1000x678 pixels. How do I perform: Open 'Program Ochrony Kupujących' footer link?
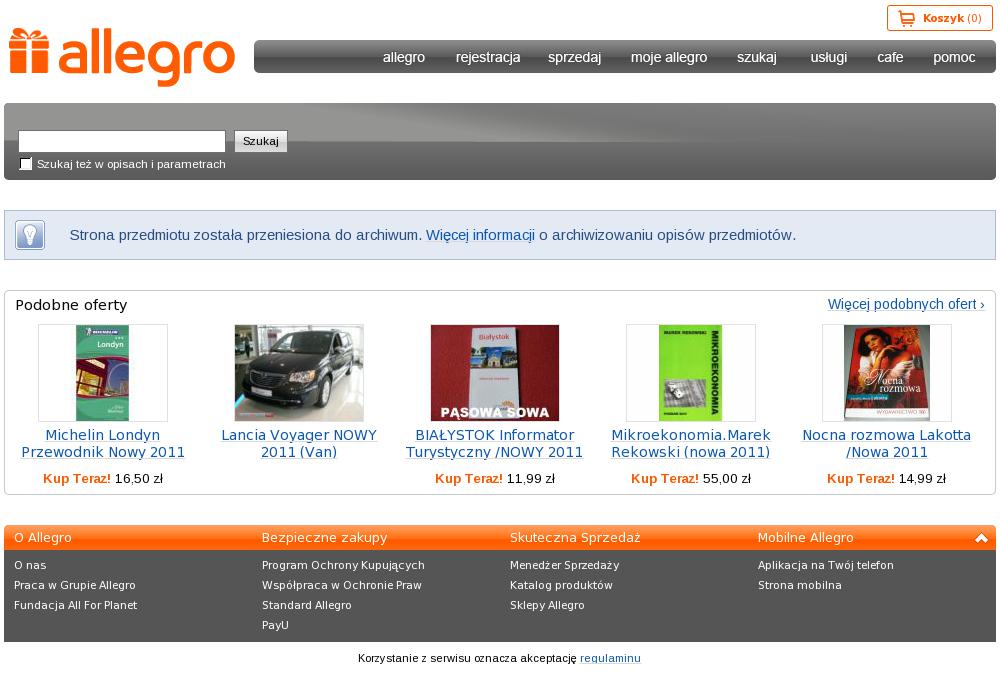pyautogui.click(x=343, y=565)
